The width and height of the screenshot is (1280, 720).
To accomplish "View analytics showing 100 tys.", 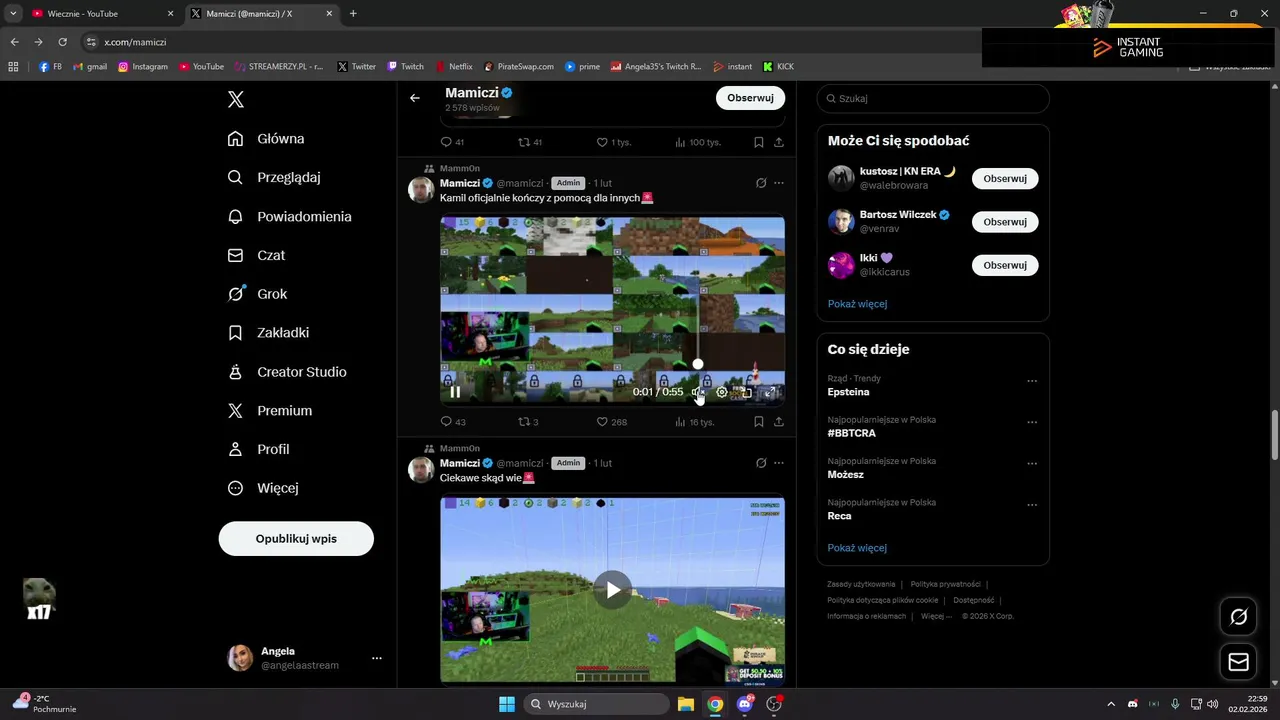I will (698, 142).
